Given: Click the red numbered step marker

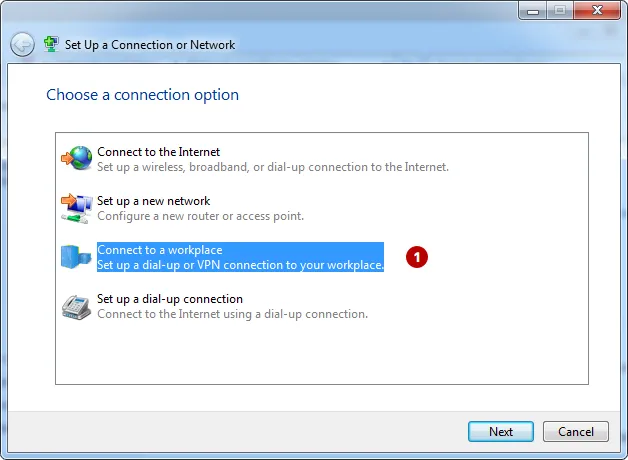Looking at the screenshot, I should (417, 257).
